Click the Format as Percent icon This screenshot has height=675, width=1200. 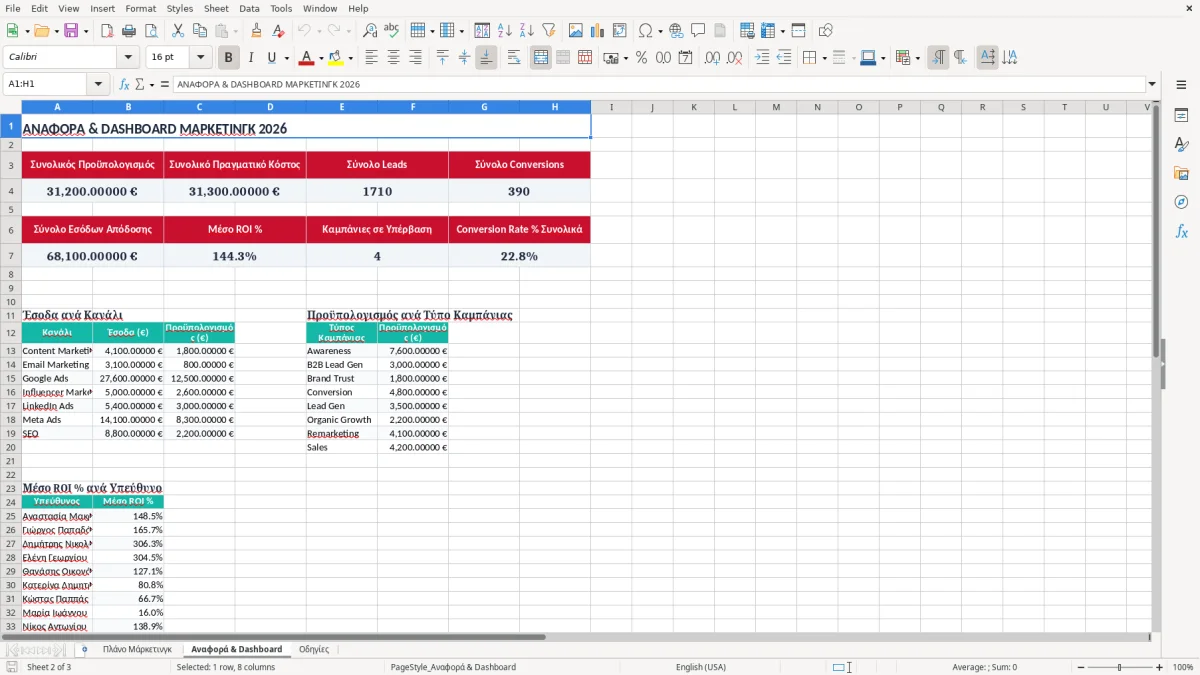[x=641, y=58]
